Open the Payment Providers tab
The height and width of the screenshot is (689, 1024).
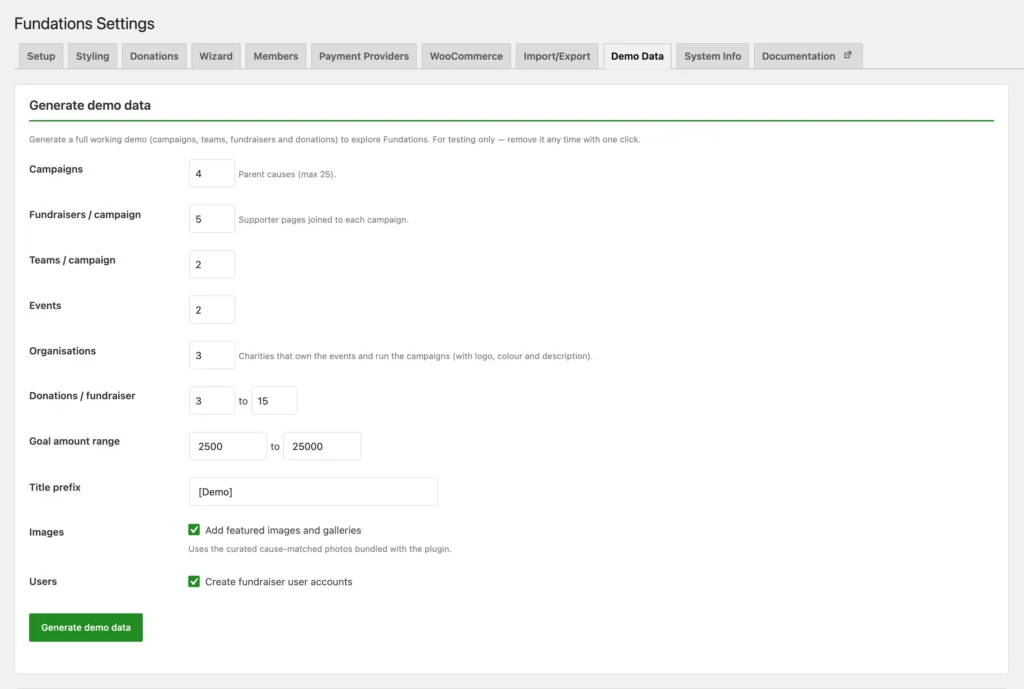tap(364, 56)
